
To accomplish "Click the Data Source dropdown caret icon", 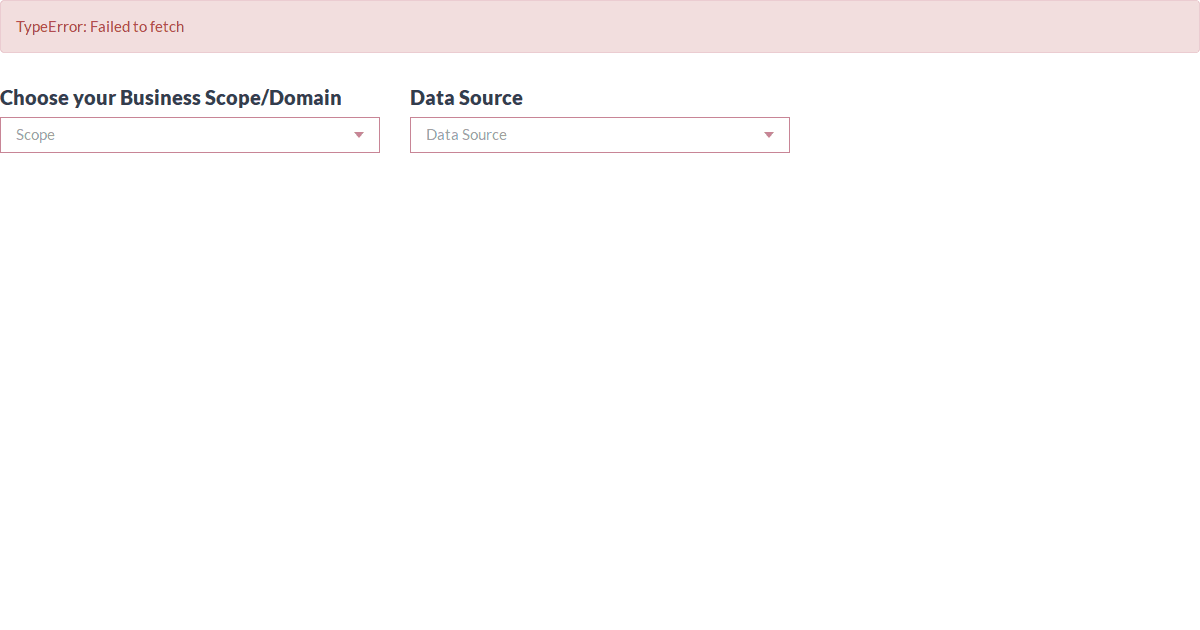I will point(769,135).
